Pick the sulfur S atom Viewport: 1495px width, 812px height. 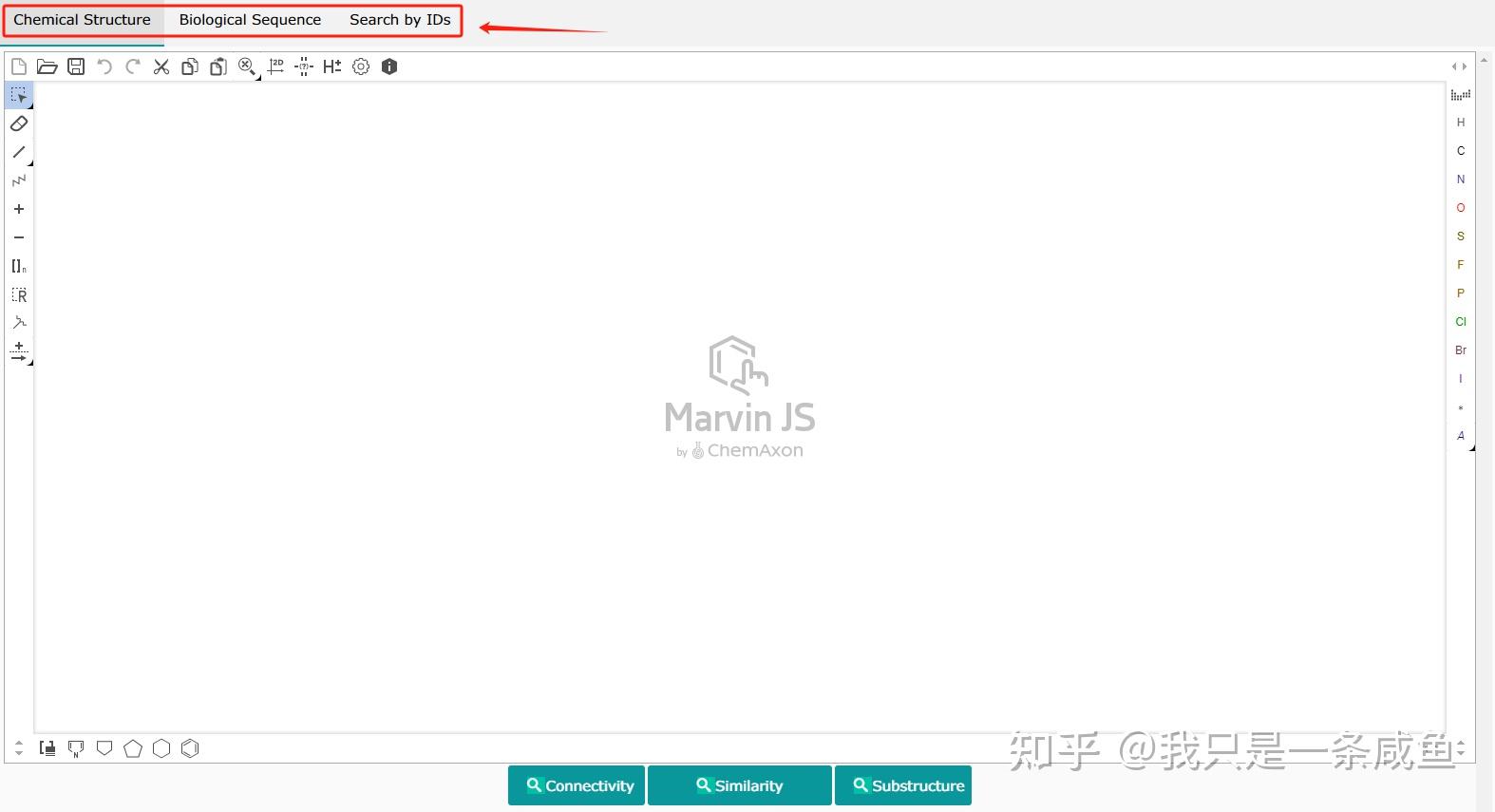point(1461,236)
